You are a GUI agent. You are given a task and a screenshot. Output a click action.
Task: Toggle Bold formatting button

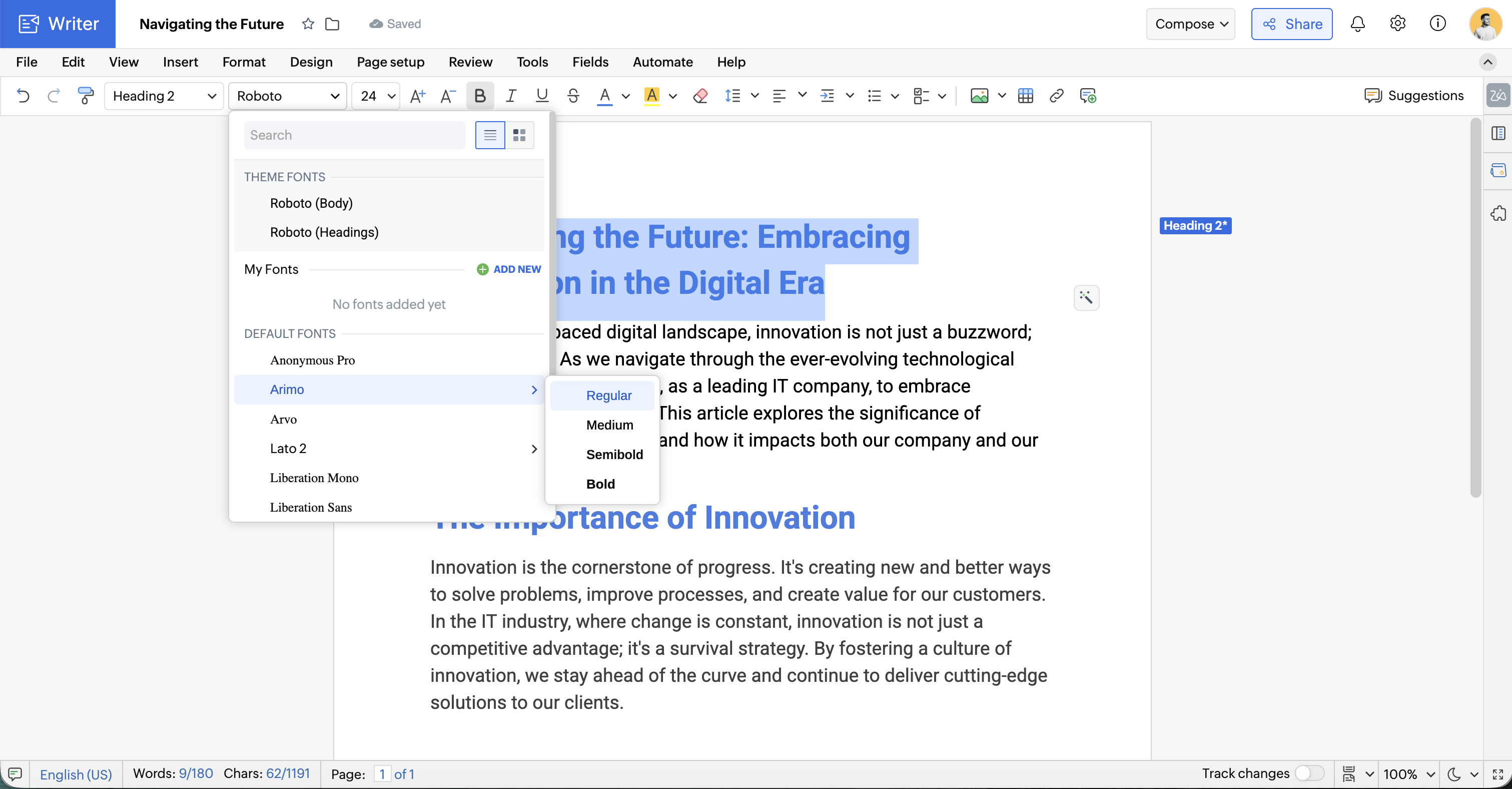(479, 95)
